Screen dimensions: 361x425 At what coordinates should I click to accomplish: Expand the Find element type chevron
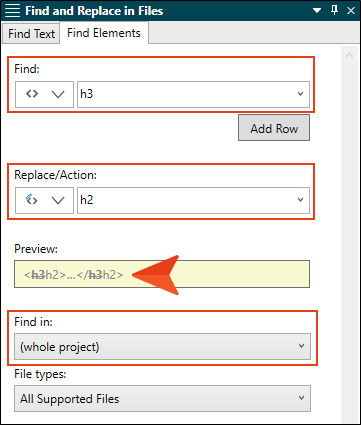pos(58,94)
